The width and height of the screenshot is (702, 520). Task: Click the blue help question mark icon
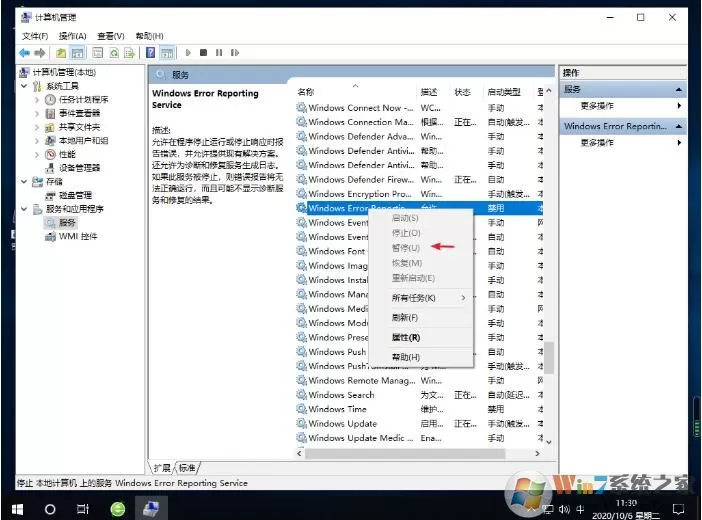pyautogui.click(x=151, y=53)
